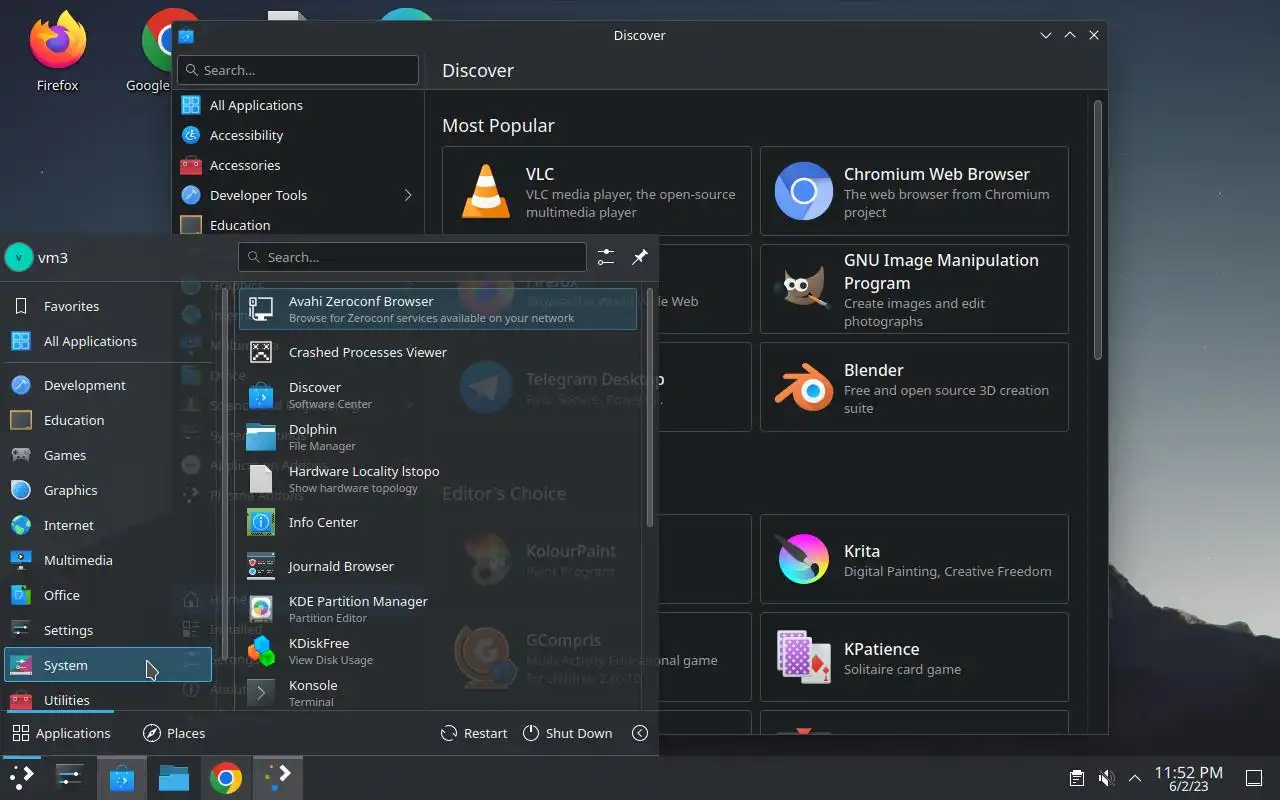Open Dolphin file manager from the taskbar
The width and height of the screenshot is (1280, 800).
pos(174,777)
